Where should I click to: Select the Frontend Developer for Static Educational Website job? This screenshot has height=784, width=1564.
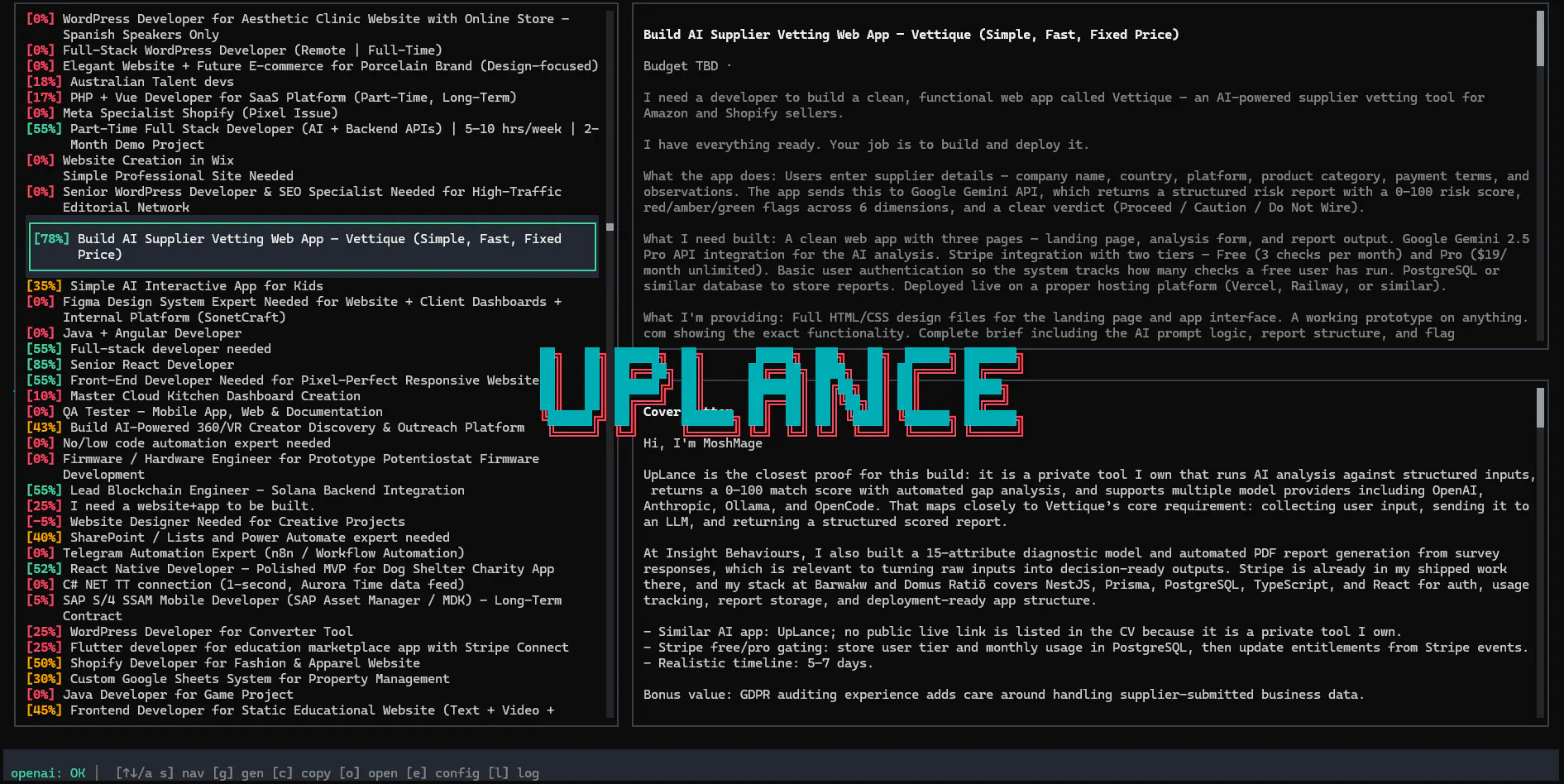pos(313,710)
